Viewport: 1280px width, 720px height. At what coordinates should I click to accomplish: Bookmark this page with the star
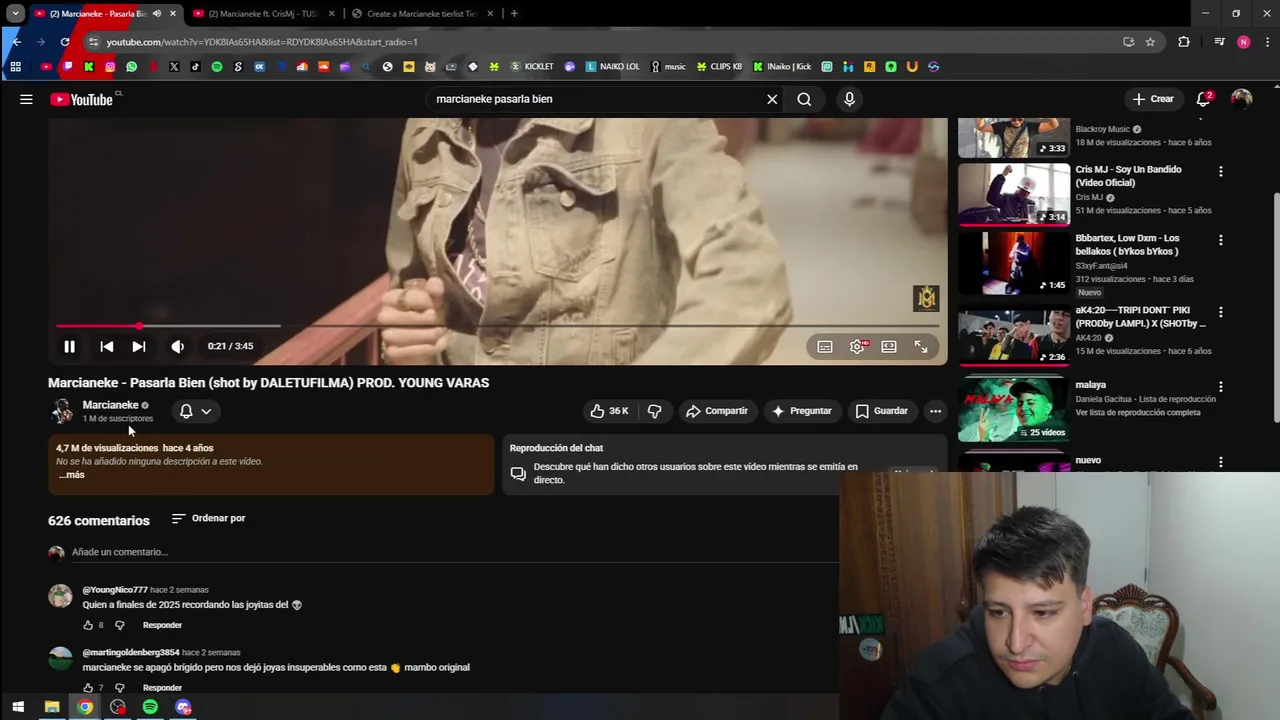(x=1150, y=42)
